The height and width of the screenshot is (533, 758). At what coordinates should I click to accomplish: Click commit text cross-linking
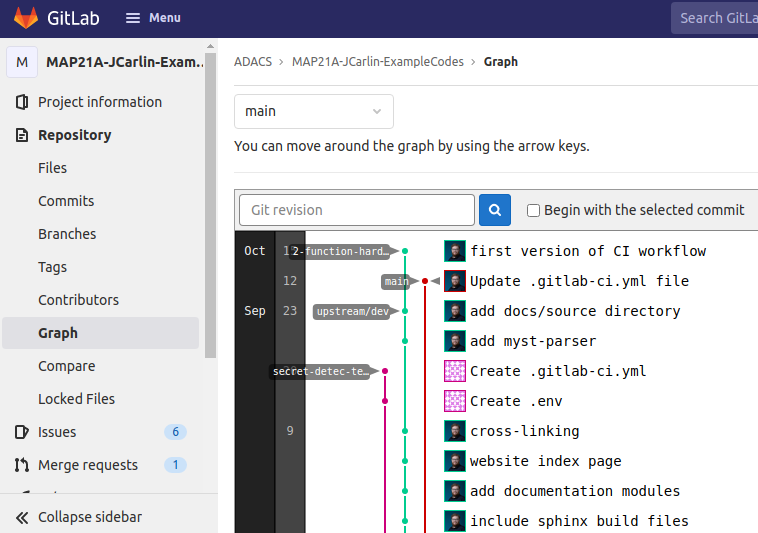pyautogui.click(x=525, y=431)
